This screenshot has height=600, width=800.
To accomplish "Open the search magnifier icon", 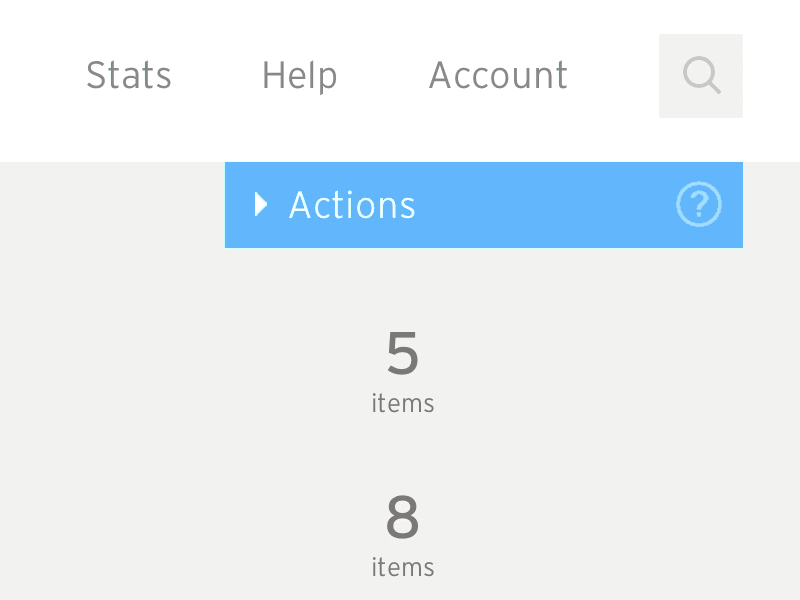I will click(x=702, y=75).
